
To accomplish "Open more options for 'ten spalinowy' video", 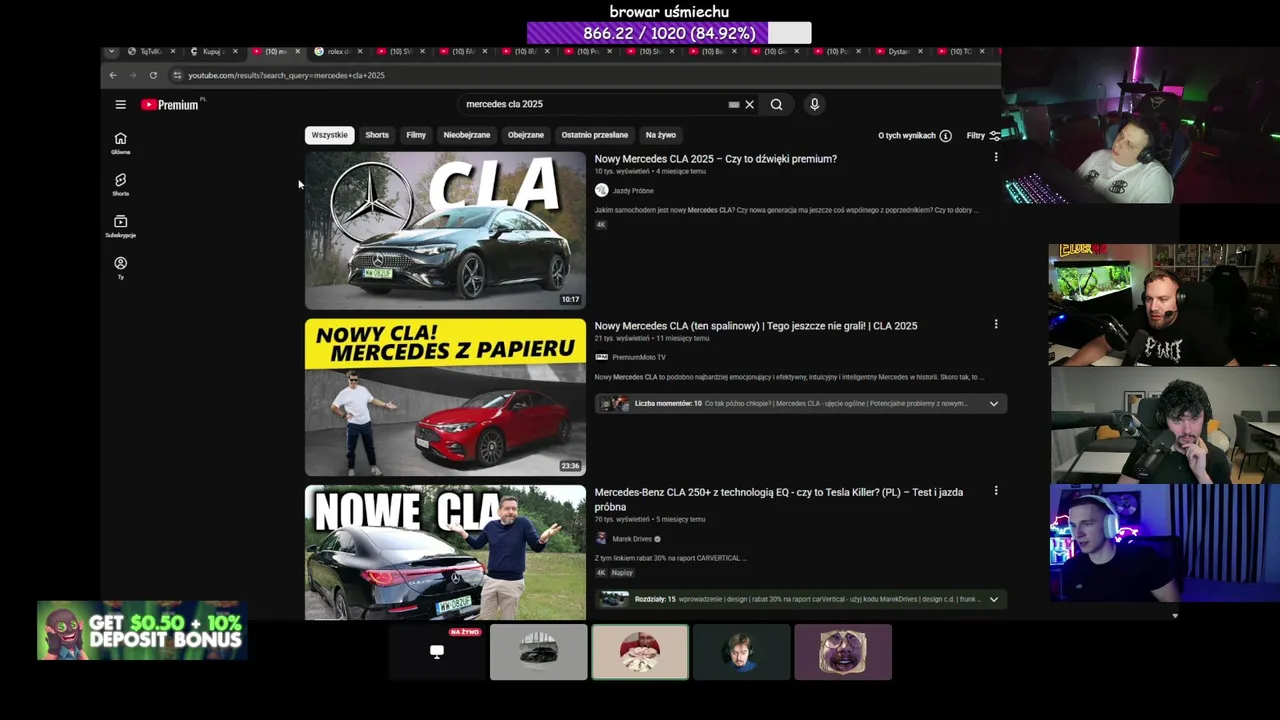I will click(995, 324).
